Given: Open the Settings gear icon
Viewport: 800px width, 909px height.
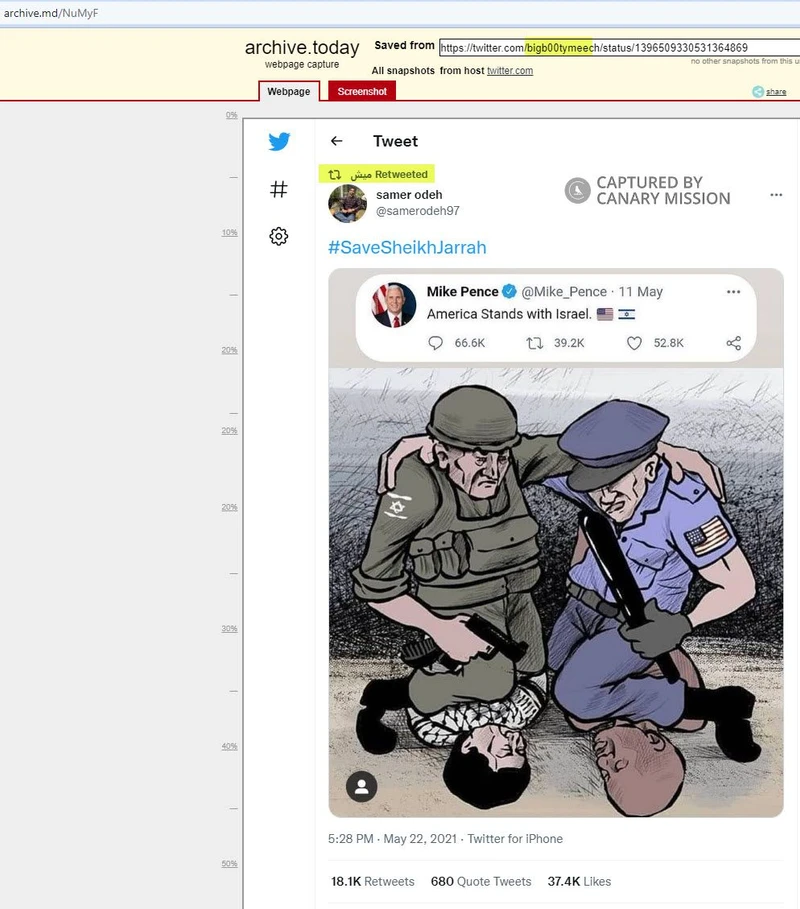Looking at the screenshot, I should [x=279, y=236].
